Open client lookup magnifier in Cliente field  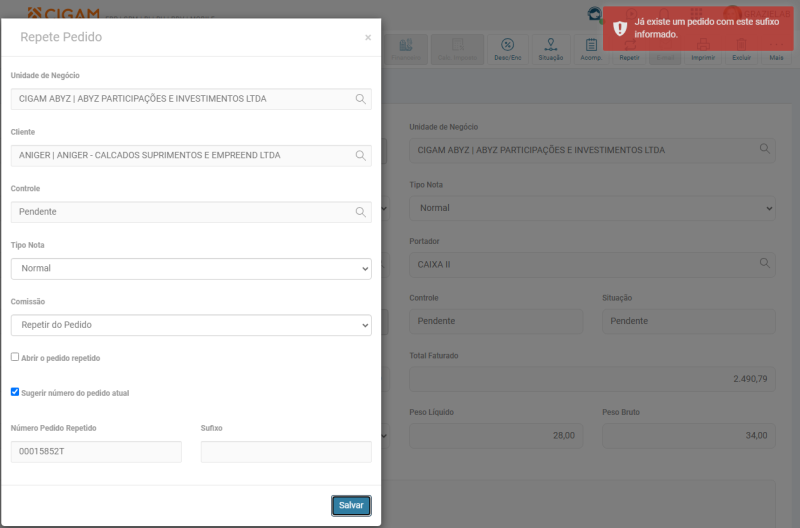[361, 156]
